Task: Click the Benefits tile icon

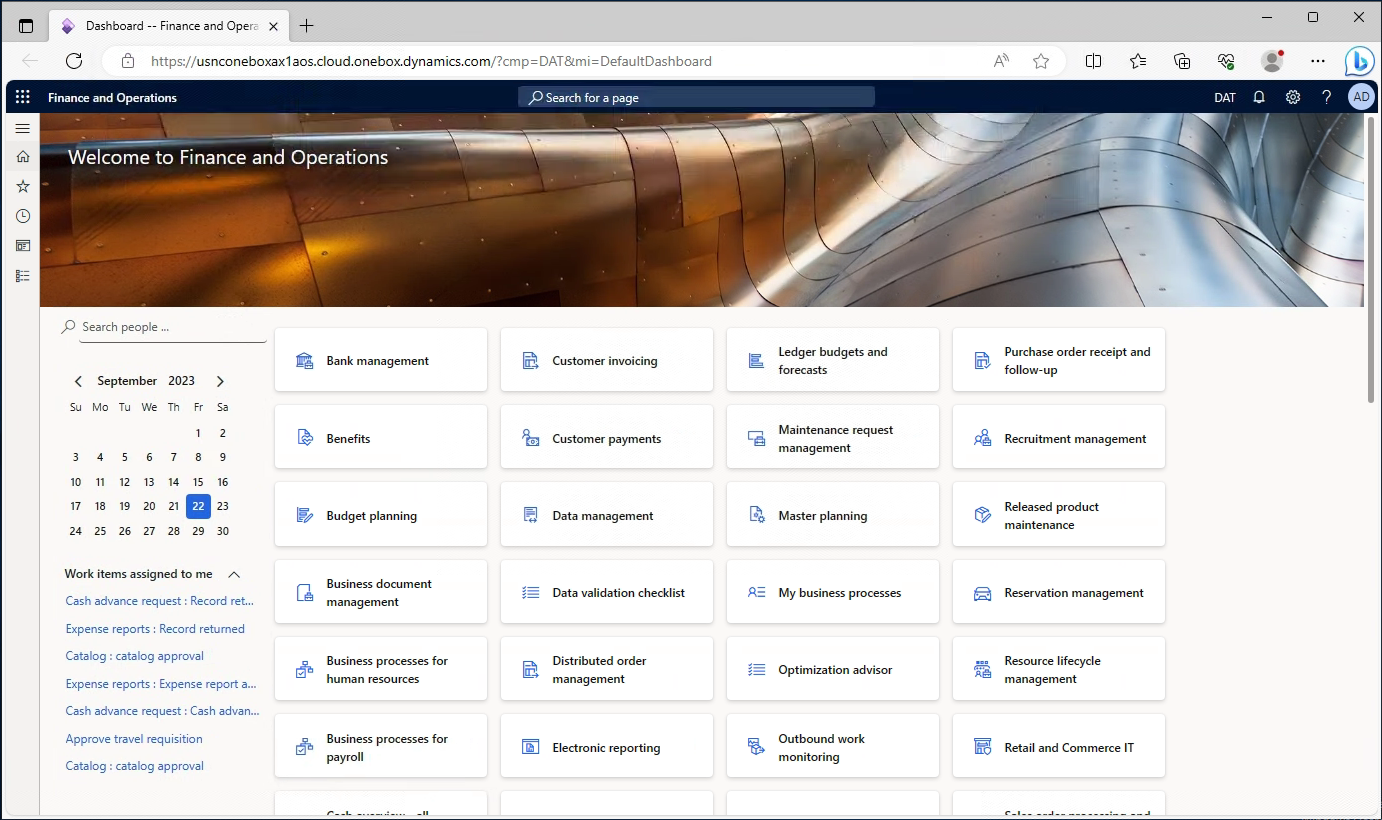Action: pyautogui.click(x=305, y=438)
